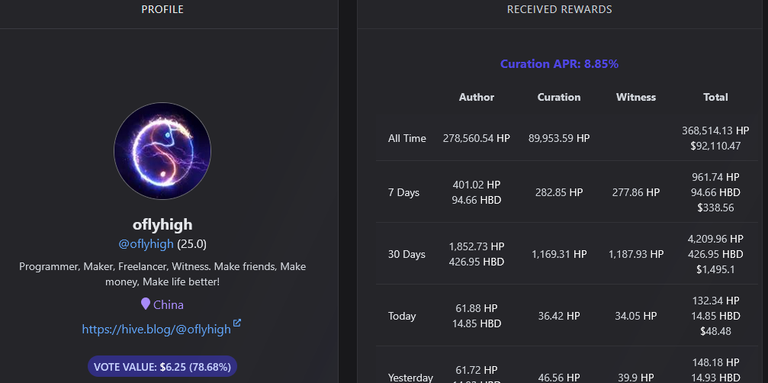Screen dimensions: 768x383
Task: Open the https://hive.blog/@oflyhigh link
Action: 156,329
